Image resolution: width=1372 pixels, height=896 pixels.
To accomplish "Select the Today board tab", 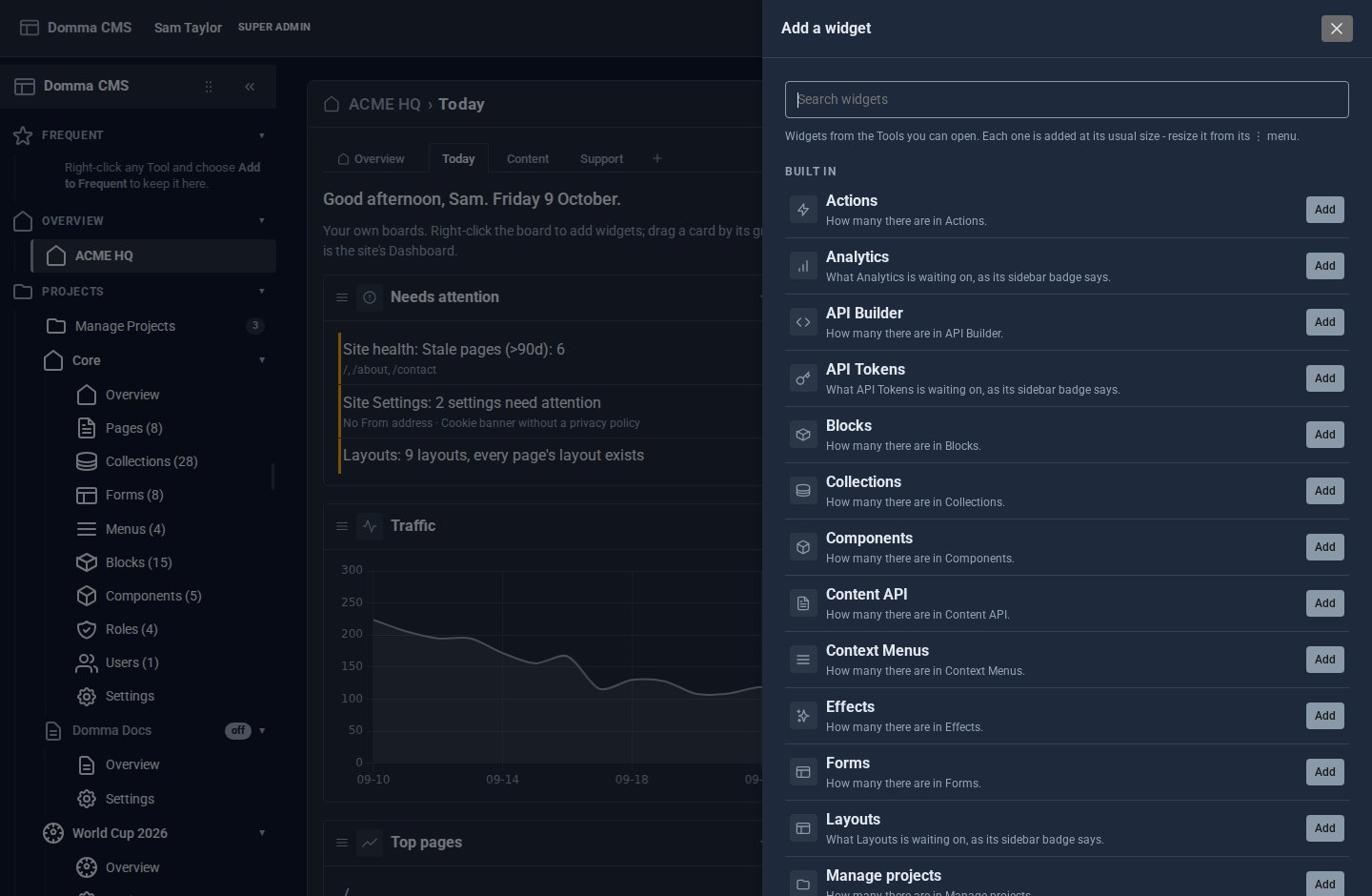I will [x=458, y=159].
